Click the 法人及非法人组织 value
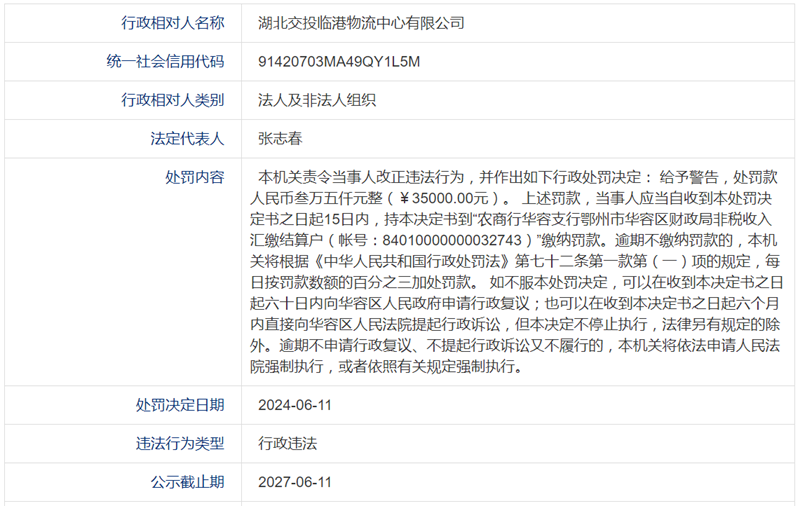The image size is (800, 506). point(316,100)
